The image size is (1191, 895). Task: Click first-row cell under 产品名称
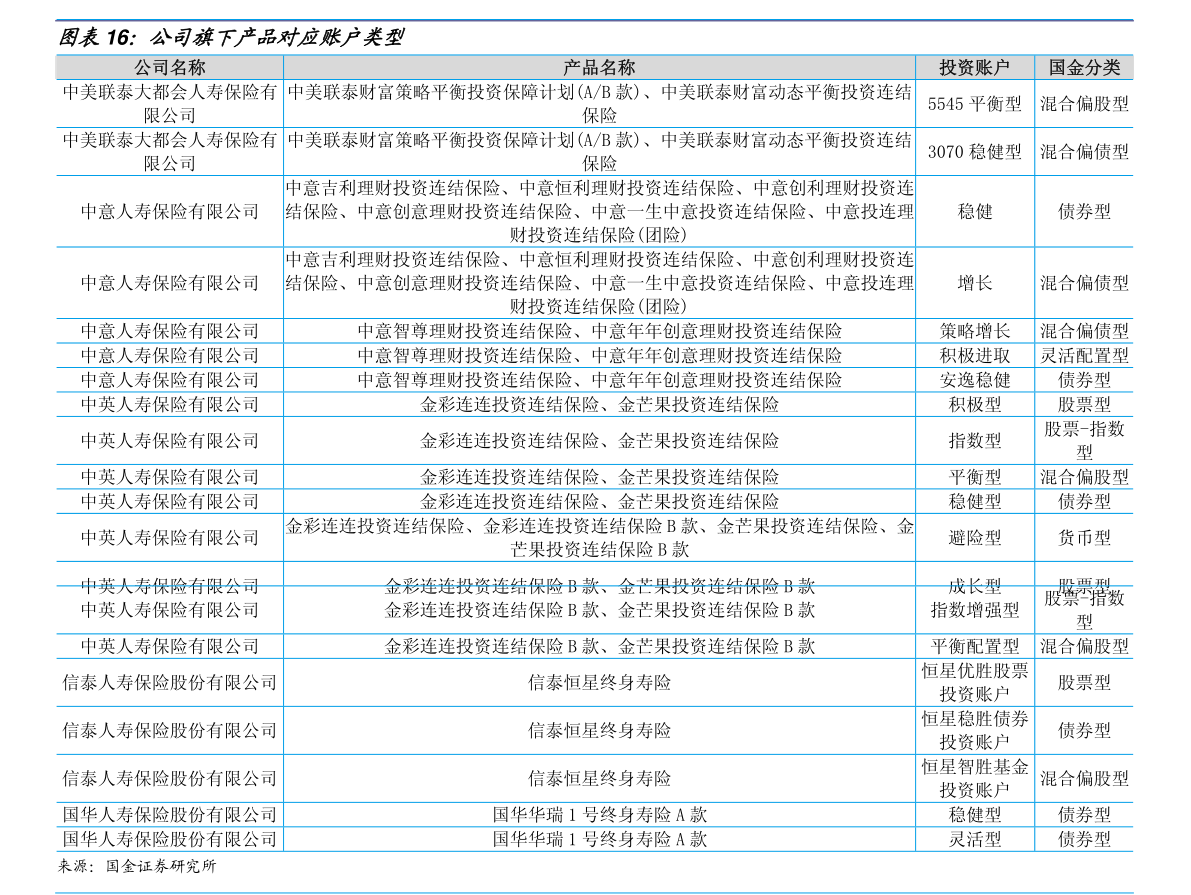[599, 104]
